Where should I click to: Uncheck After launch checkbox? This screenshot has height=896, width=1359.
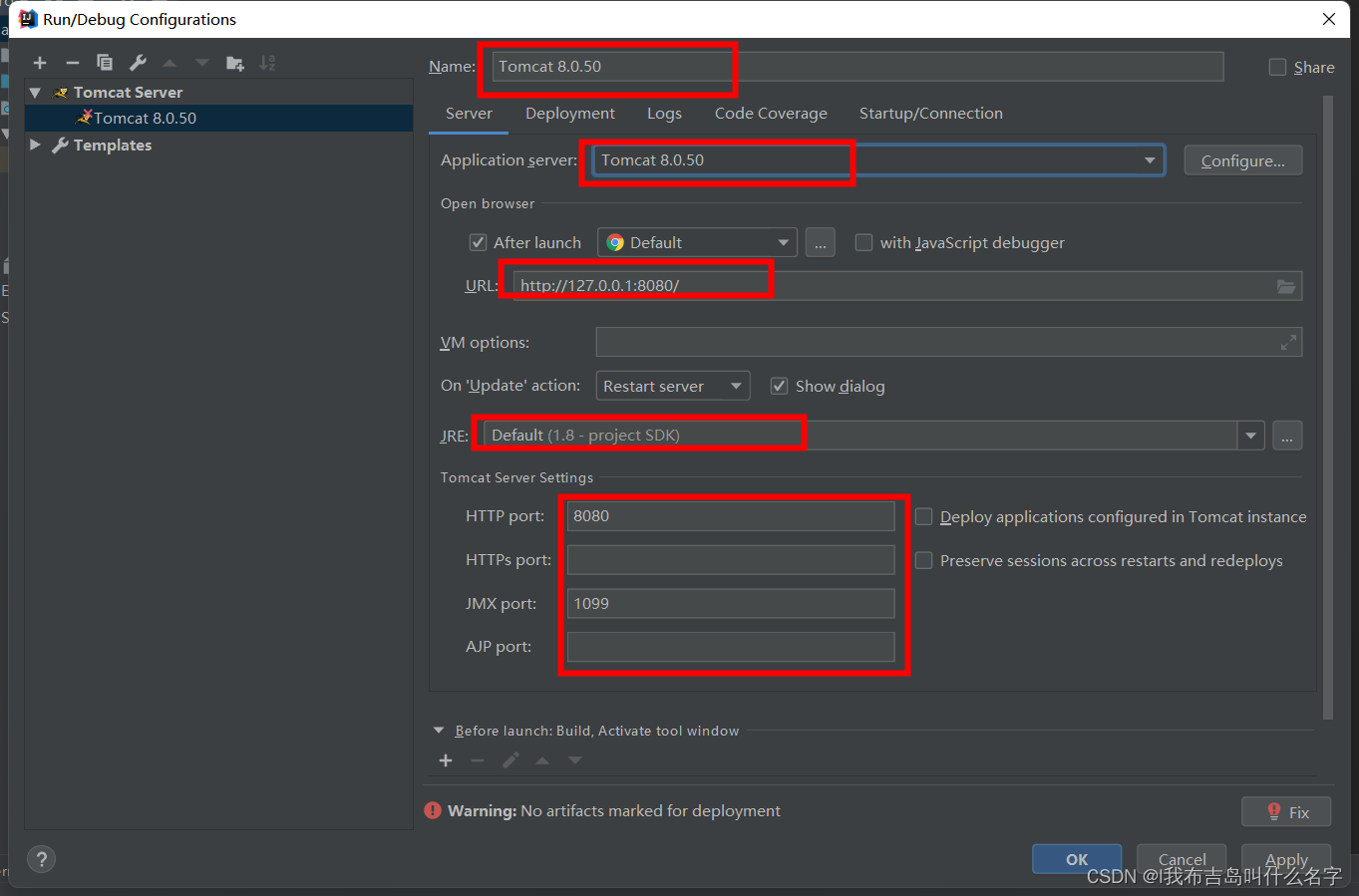click(x=479, y=242)
